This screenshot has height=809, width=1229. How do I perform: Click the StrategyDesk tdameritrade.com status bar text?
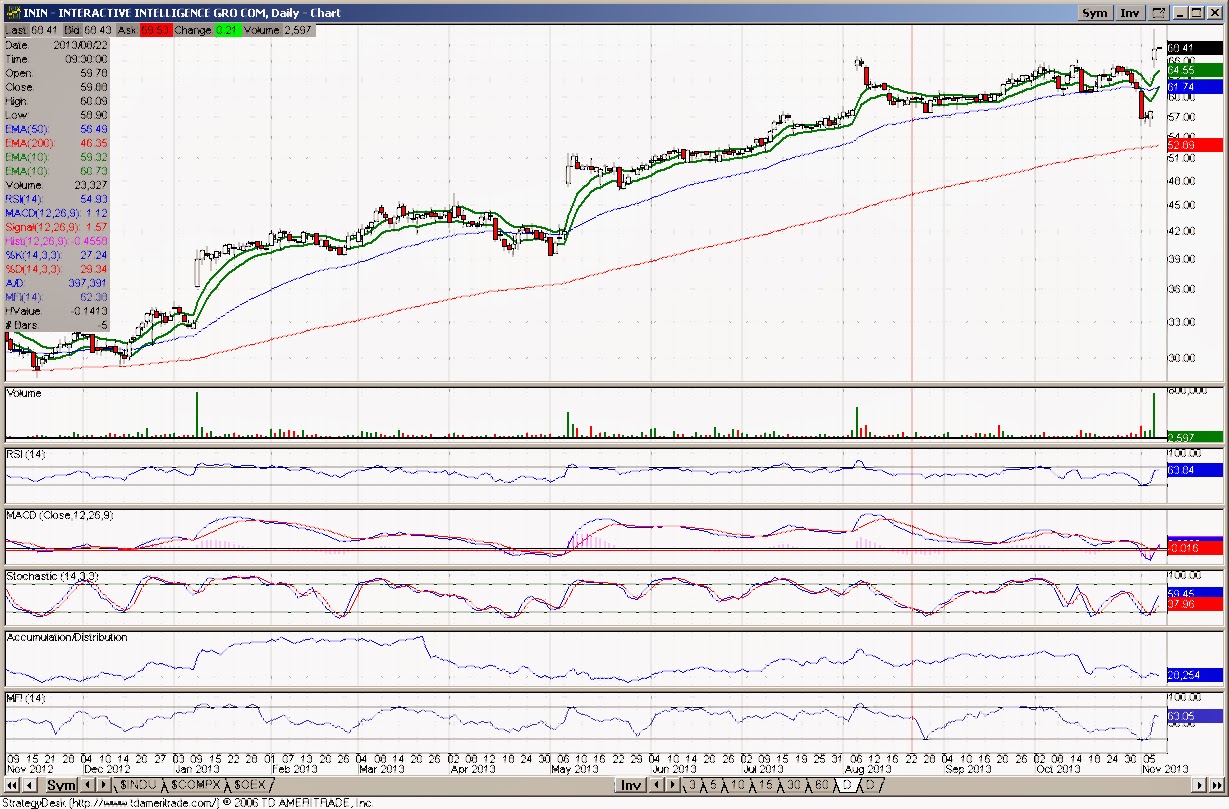click(x=186, y=803)
